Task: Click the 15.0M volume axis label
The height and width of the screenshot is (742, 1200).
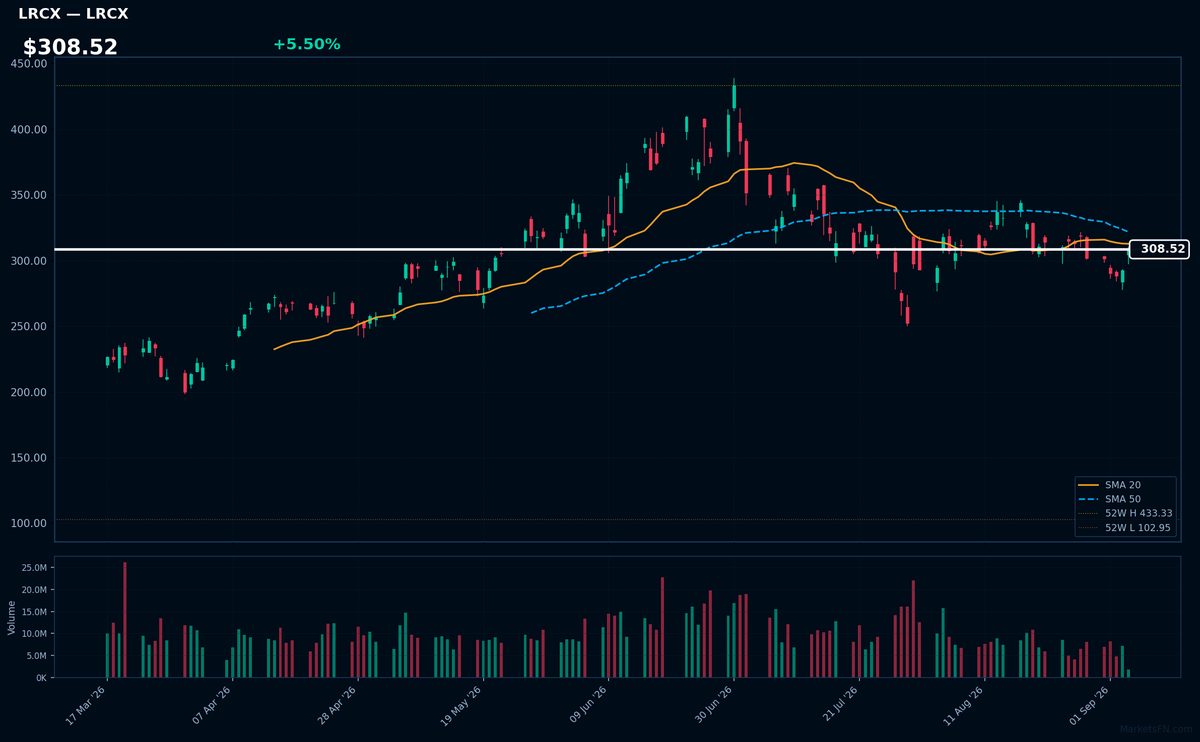Action: click(x=34, y=612)
